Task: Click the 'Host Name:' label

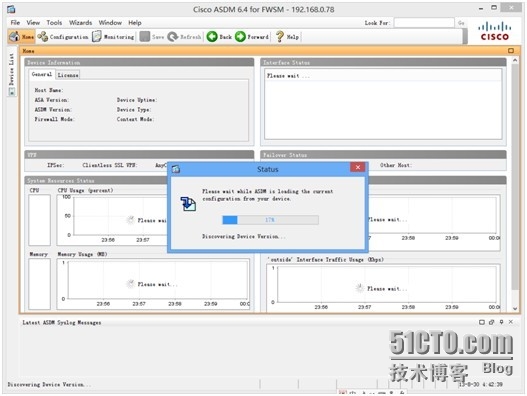Action: tap(49, 90)
